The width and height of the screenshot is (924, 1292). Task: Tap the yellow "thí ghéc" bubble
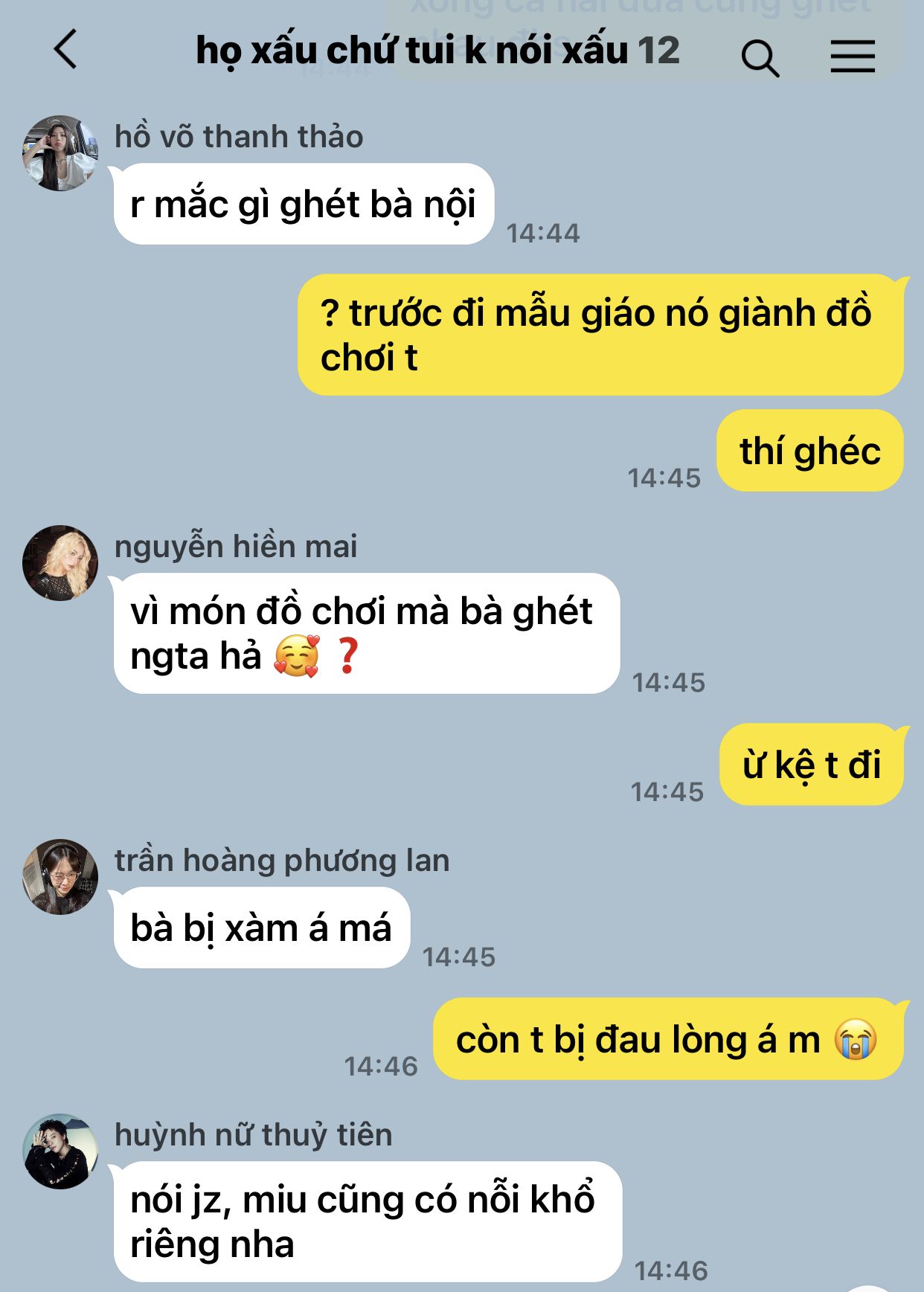click(x=810, y=451)
